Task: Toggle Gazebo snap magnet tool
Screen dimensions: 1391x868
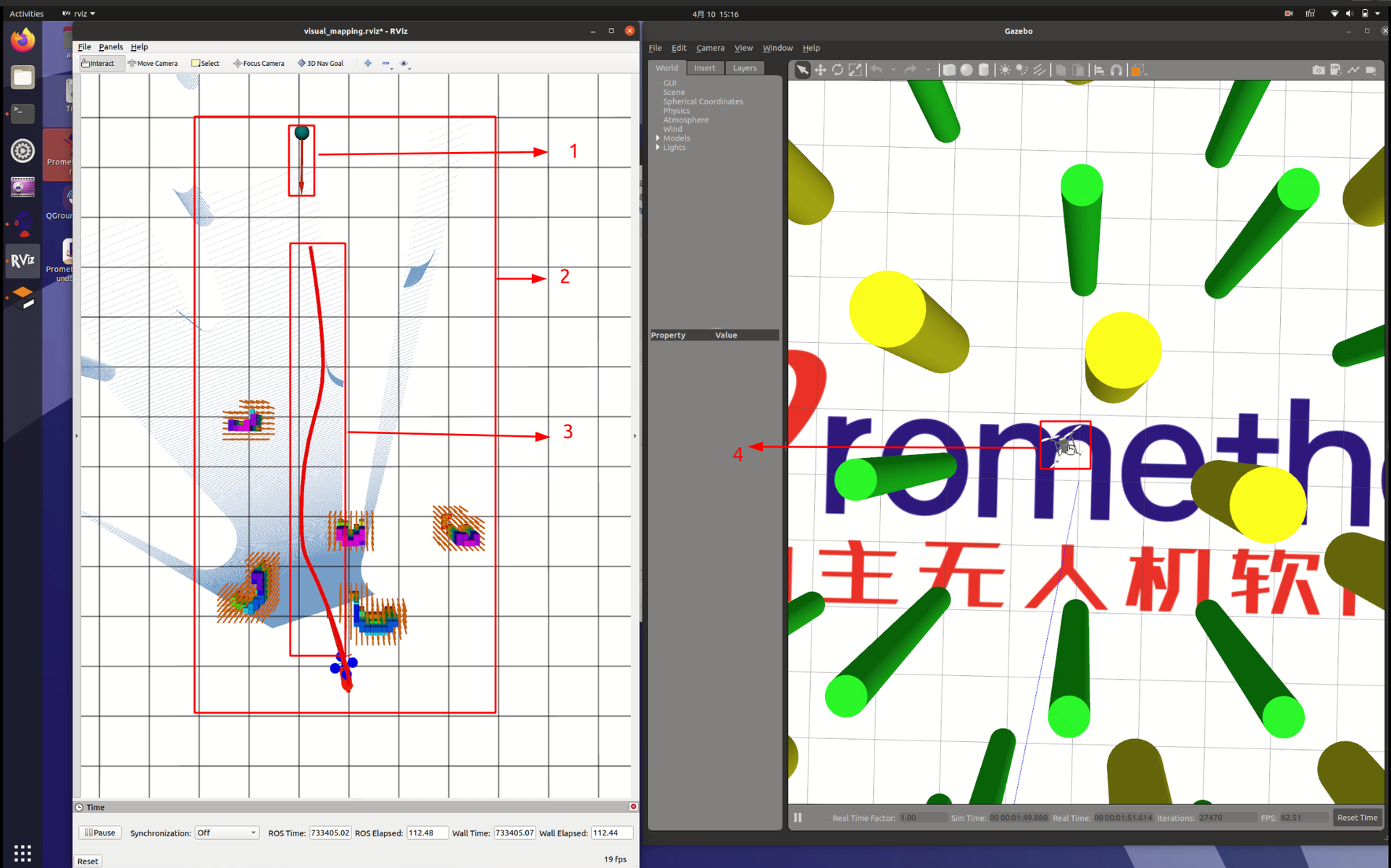Action: [x=1116, y=70]
